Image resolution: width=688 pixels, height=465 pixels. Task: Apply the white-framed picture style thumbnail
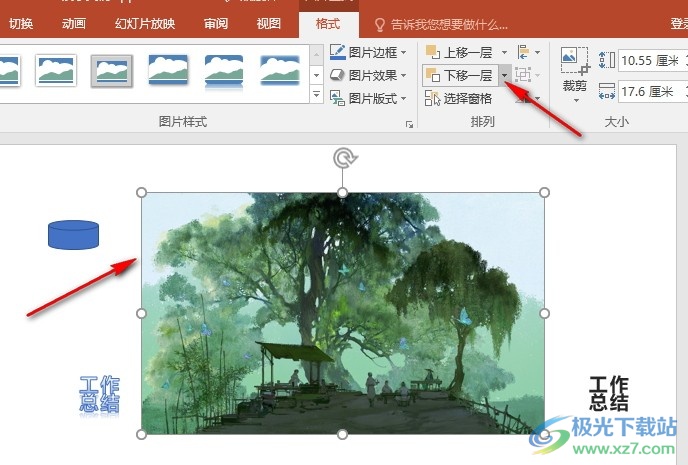(x=56, y=70)
